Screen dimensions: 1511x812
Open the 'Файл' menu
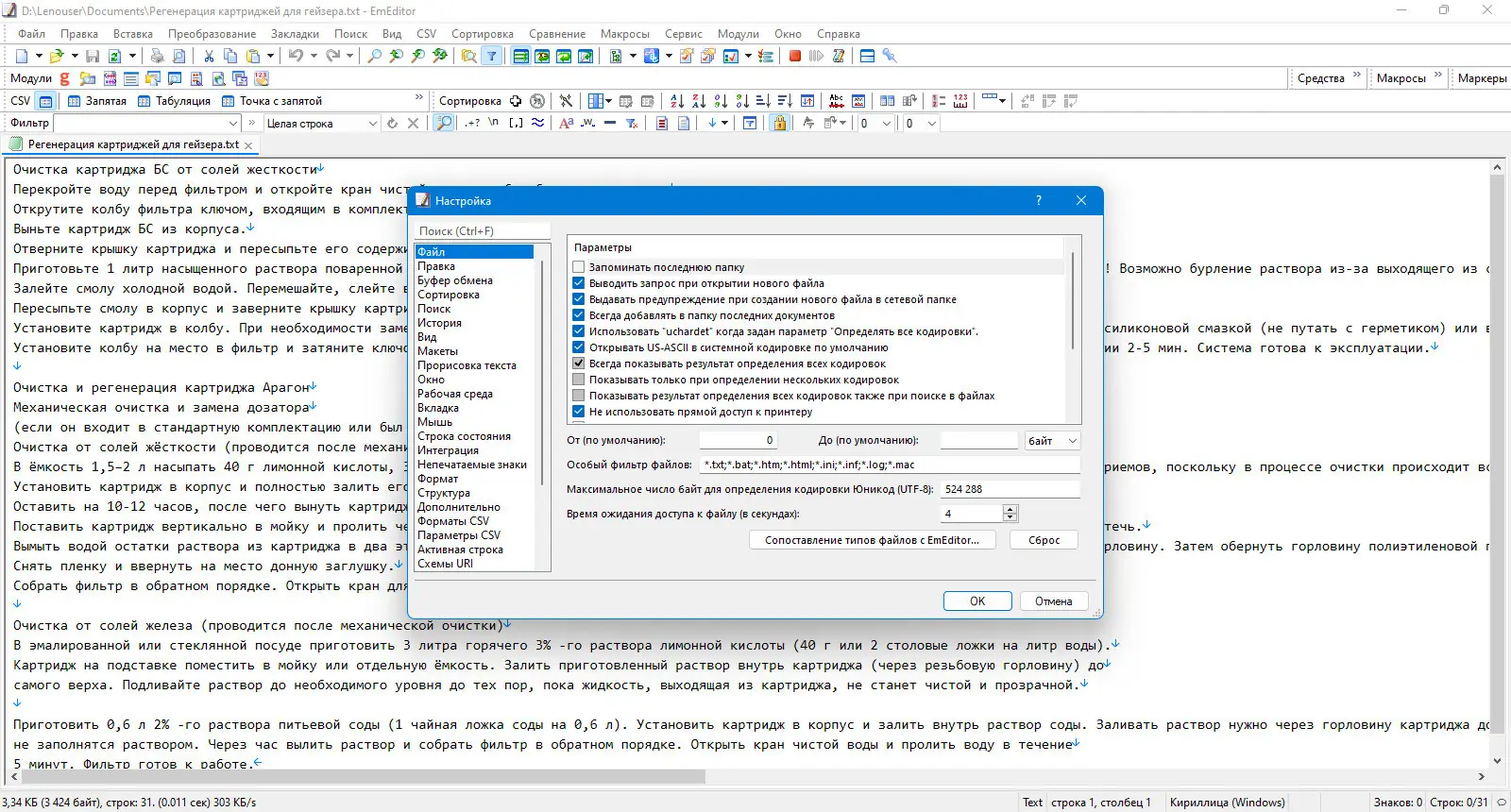31,34
